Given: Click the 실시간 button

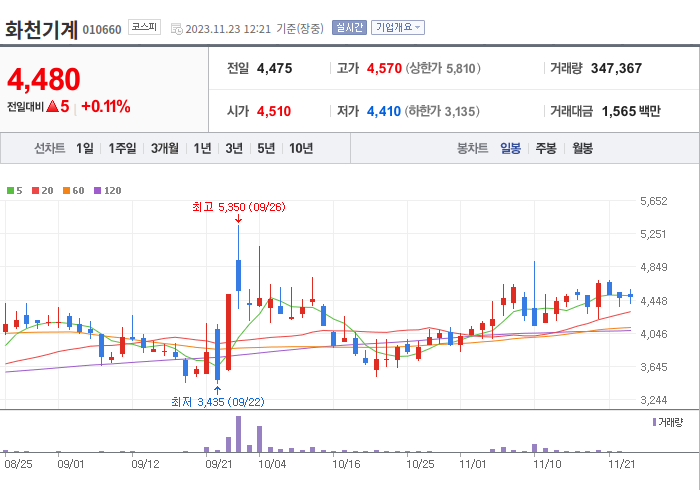Looking at the screenshot, I should pos(349,28).
